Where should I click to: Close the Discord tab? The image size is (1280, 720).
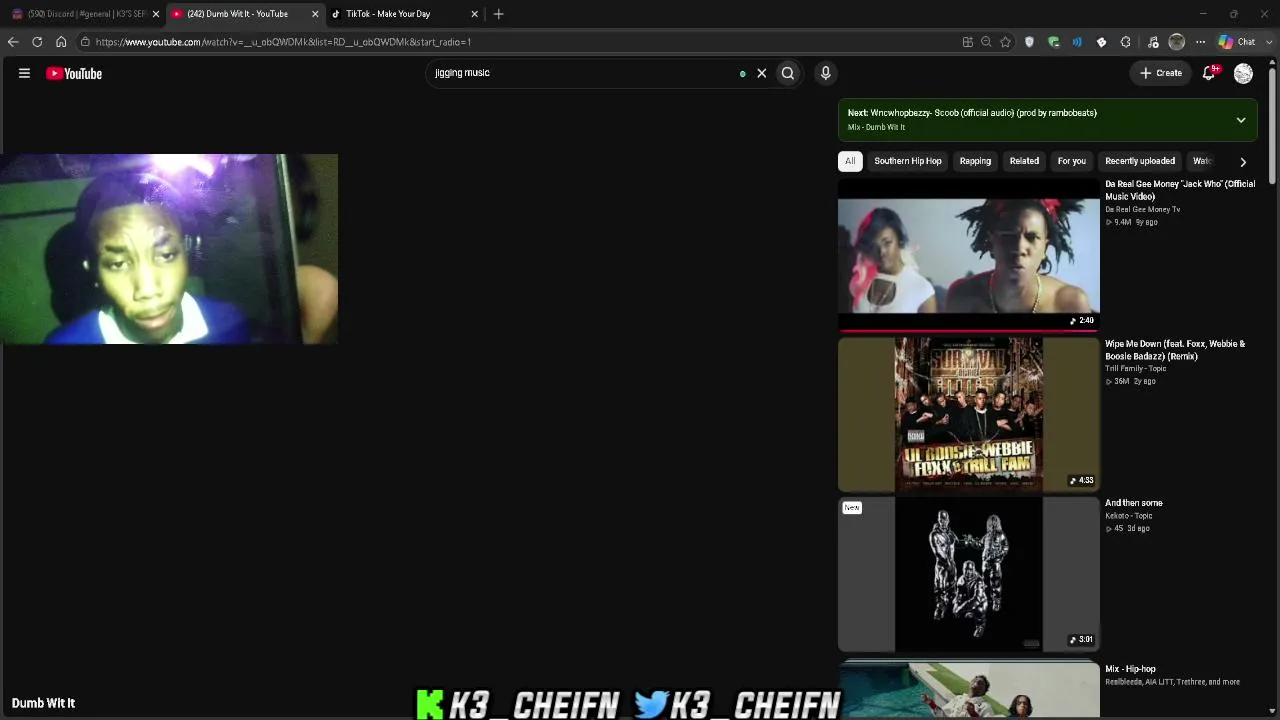(x=155, y=14)
